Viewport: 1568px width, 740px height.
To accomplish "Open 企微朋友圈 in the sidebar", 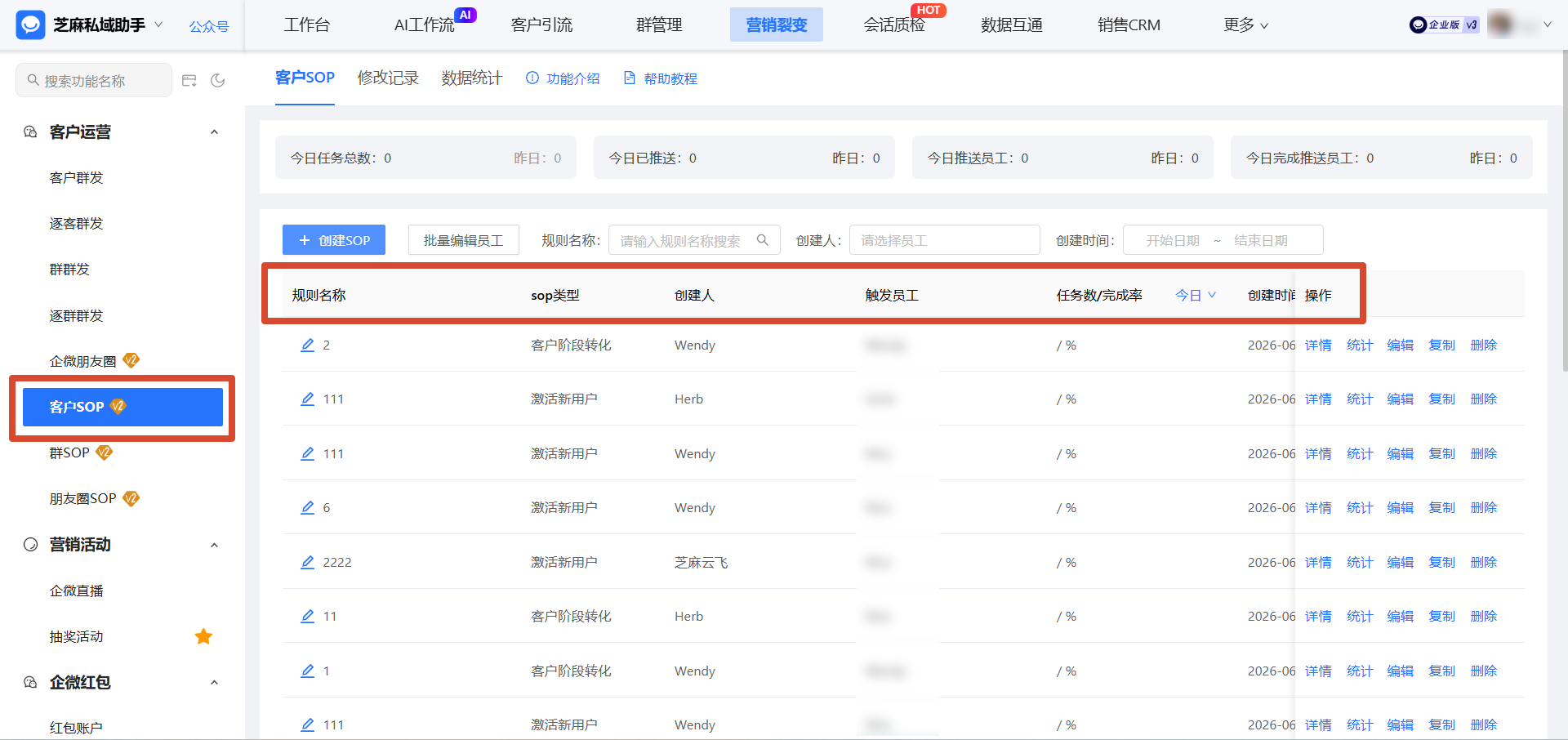I will pos(82,361).
